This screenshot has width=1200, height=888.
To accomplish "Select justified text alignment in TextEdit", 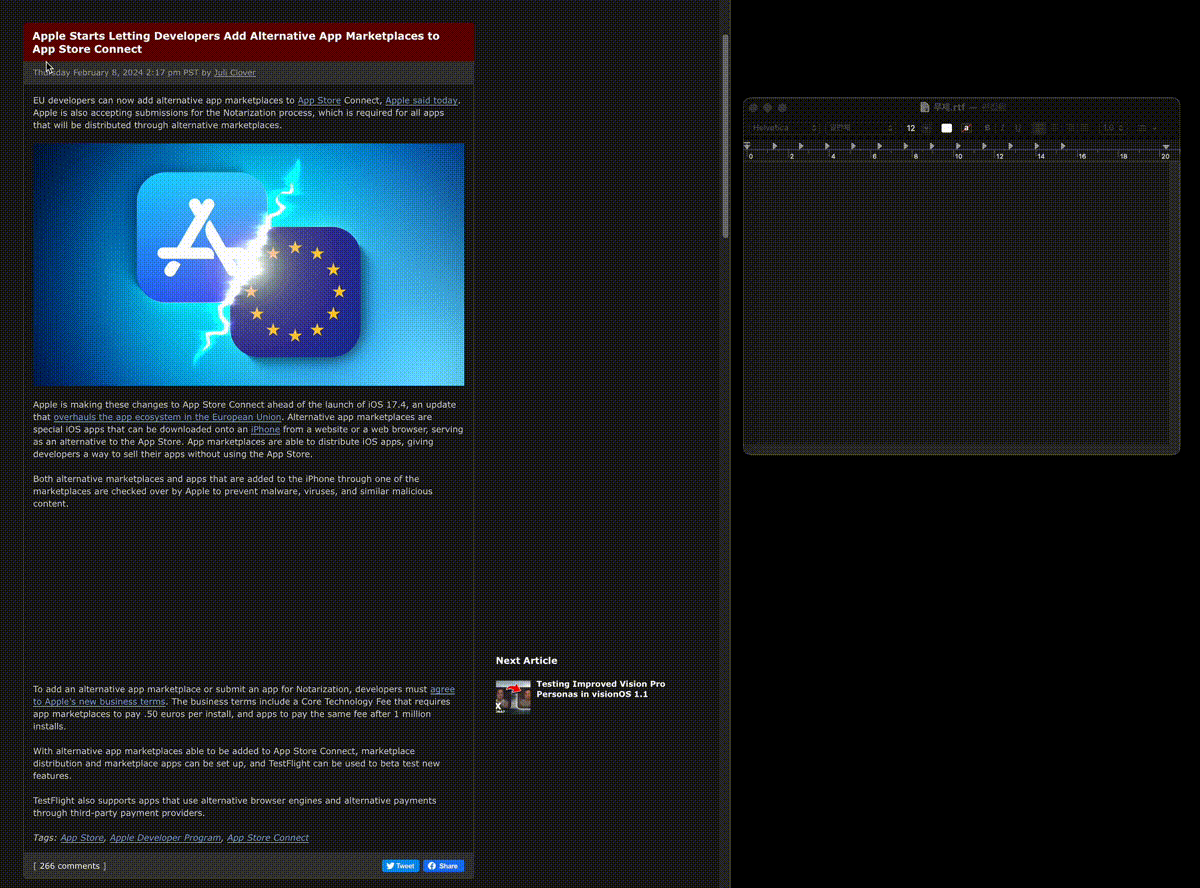I will pyautogui.click(x=1085, y=128).
